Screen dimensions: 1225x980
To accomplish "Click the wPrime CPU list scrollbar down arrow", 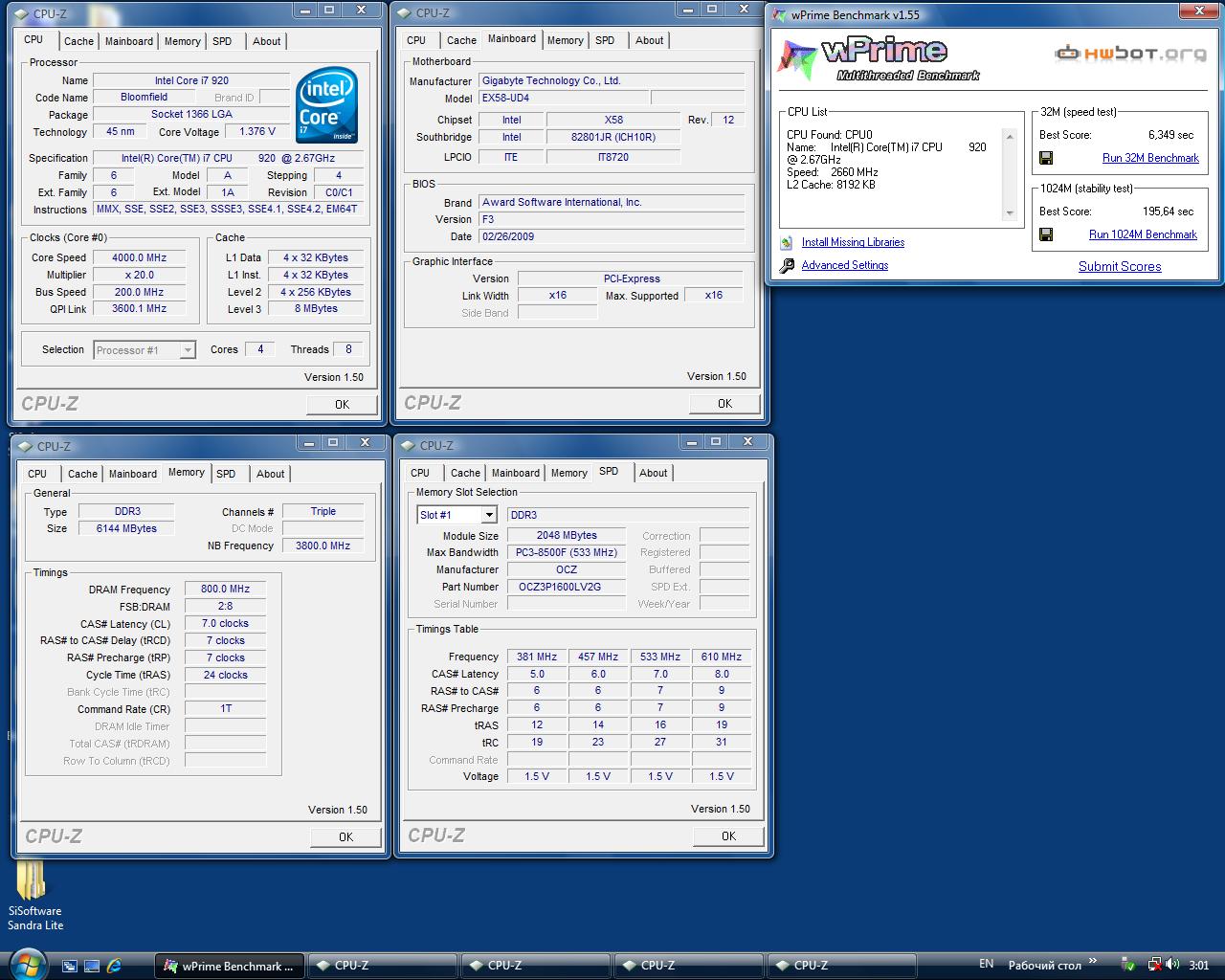I will click(x=1009, y=213).
